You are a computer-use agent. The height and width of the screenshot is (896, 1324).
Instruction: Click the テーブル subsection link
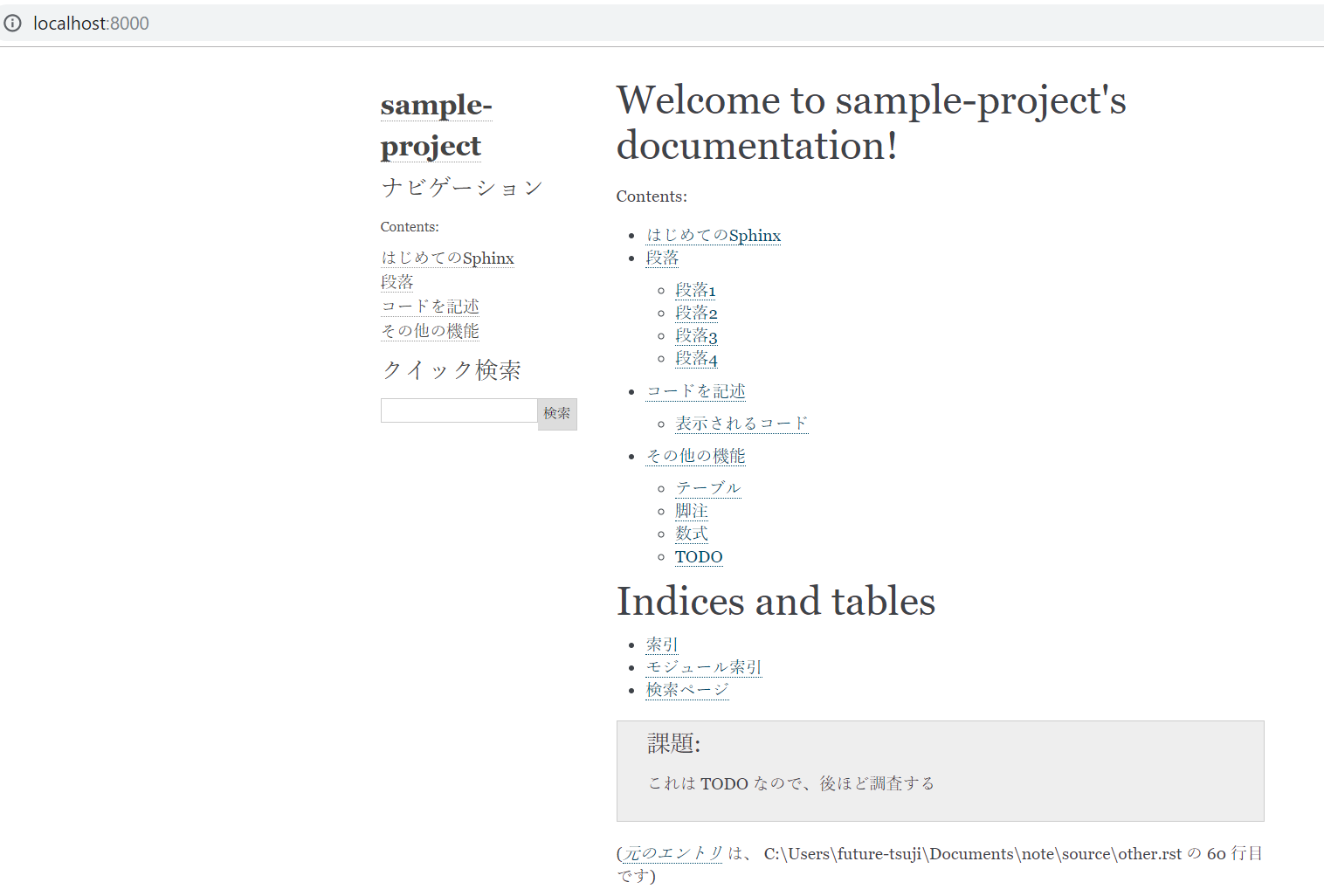click(707, 487)
